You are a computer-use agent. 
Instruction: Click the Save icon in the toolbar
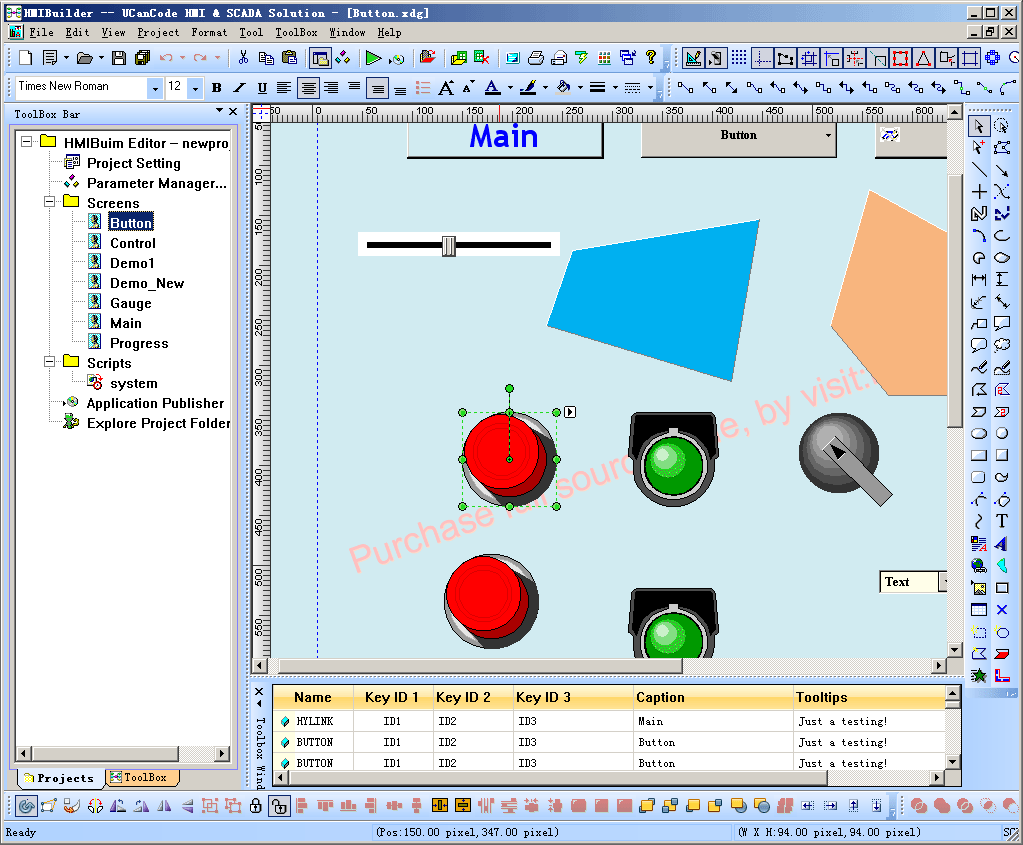[x=117, y=57]
